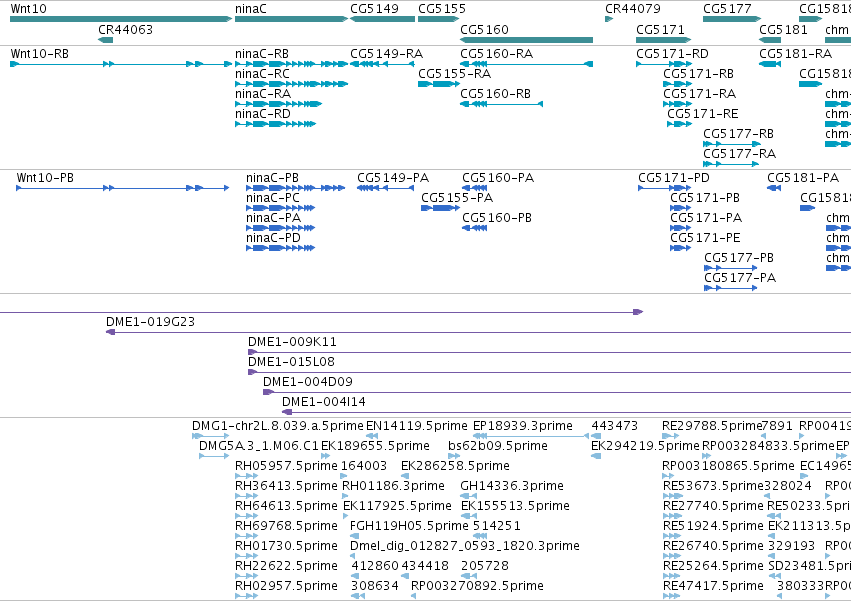The width and height of the screenshot is (851, 601).
Task: Select the CG5155 gene feature
Action: coord(439,19)
